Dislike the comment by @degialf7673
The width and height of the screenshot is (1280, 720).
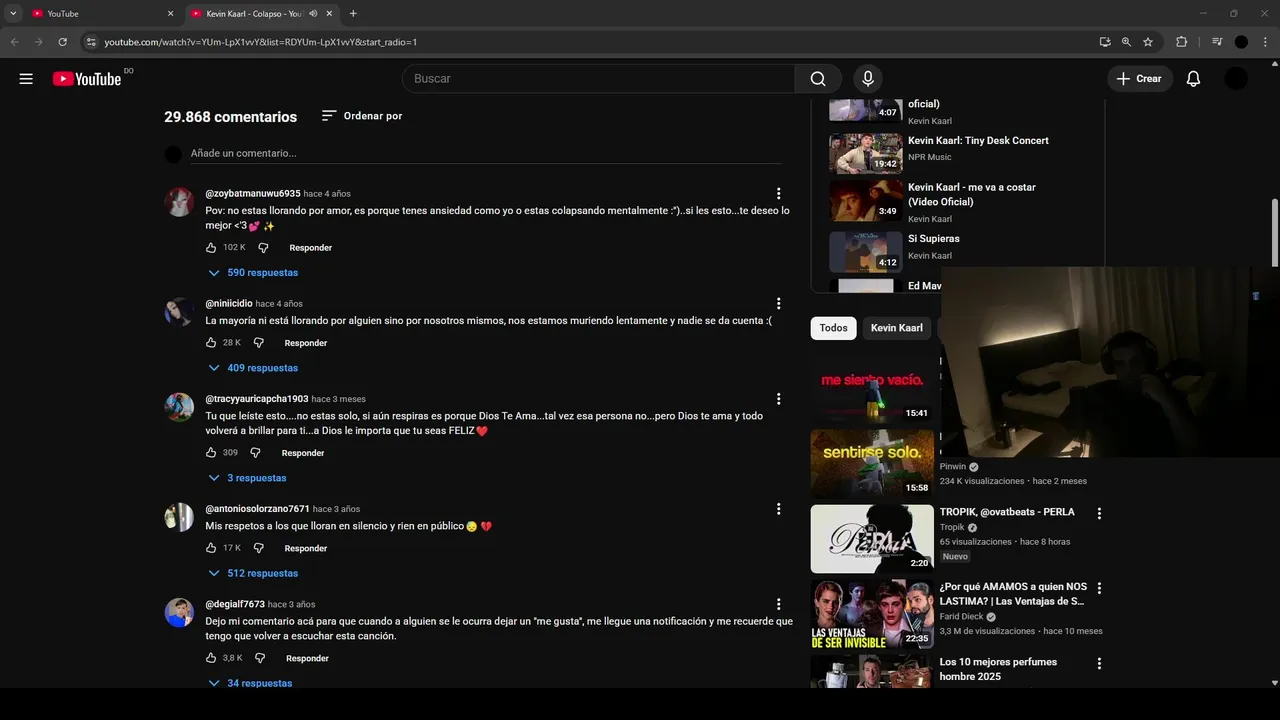pos(260,658)
